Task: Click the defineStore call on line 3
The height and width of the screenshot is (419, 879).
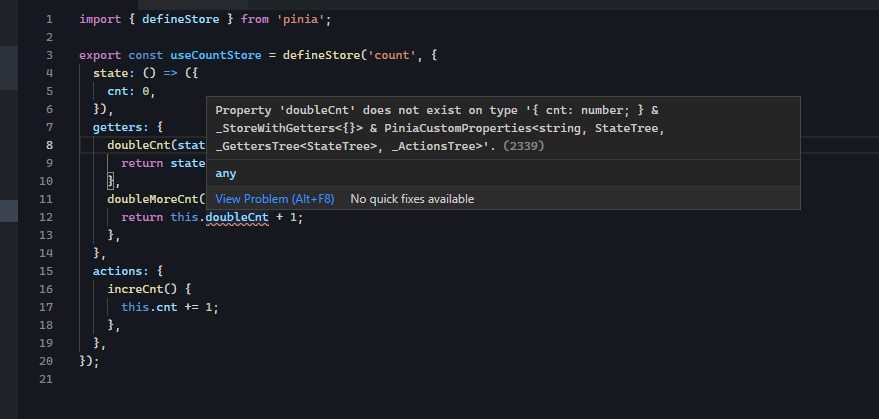Action: point(321,56)
